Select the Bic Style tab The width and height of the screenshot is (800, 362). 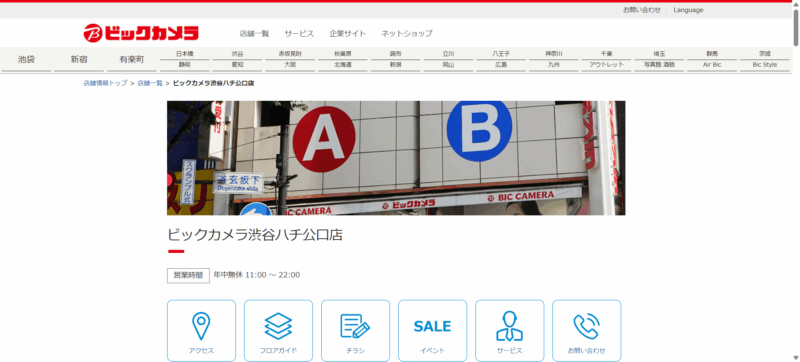coord(765,65)
